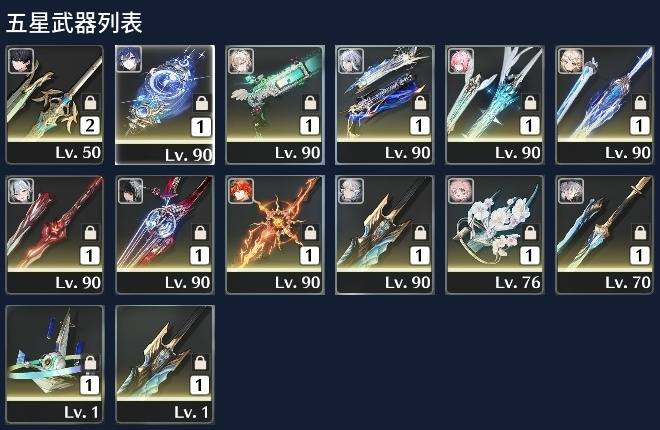Toggle lock on the Lv. 1 broadblade
This screenshot has height=430, width=660.
(x=200, y=362)
